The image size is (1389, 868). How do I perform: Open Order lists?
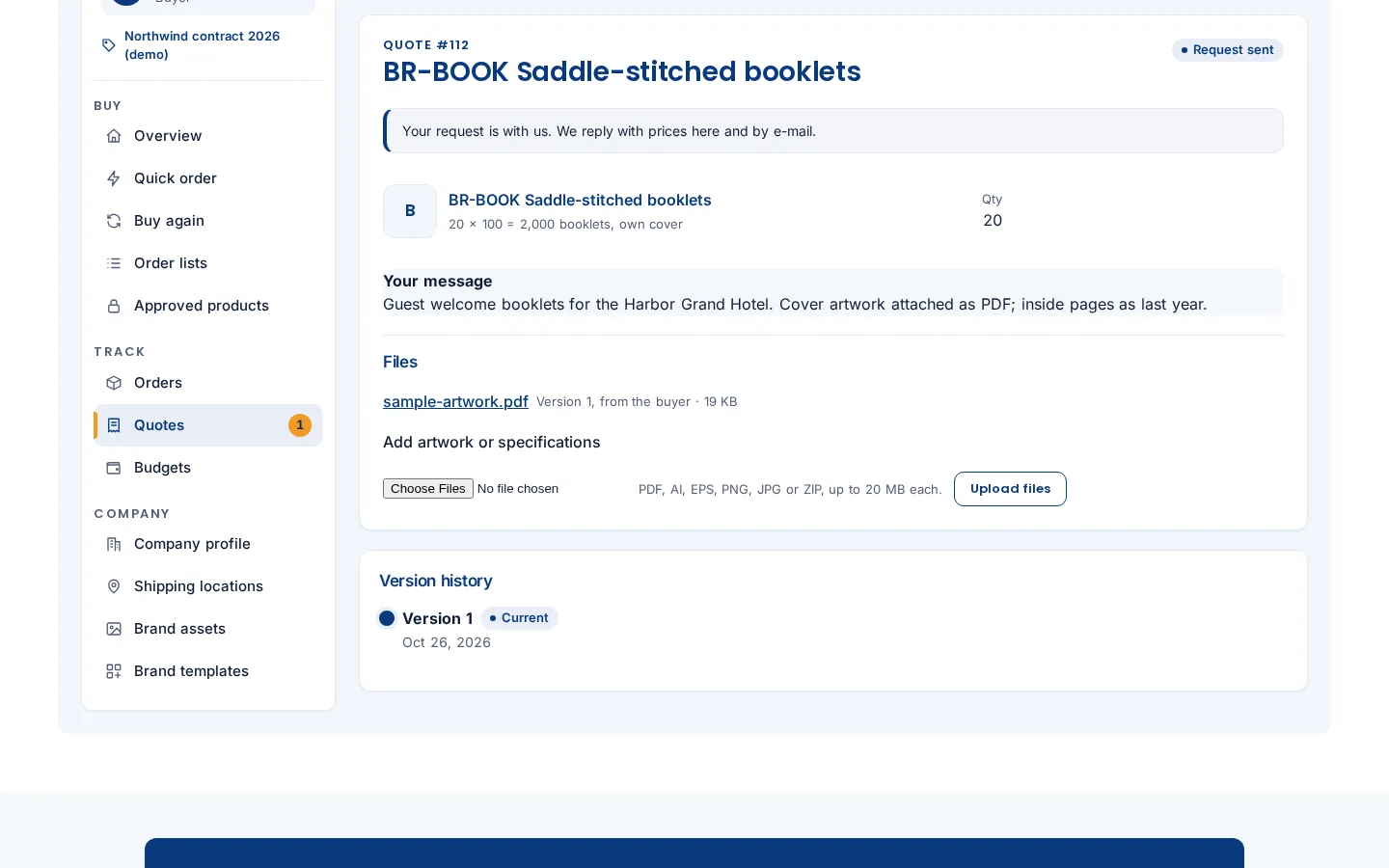tap(208, 263)
